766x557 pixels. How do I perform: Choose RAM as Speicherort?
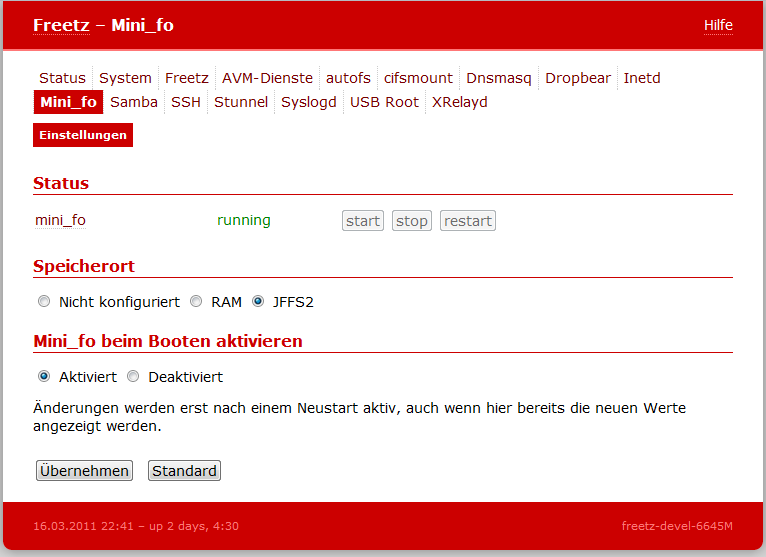(196, 302)
